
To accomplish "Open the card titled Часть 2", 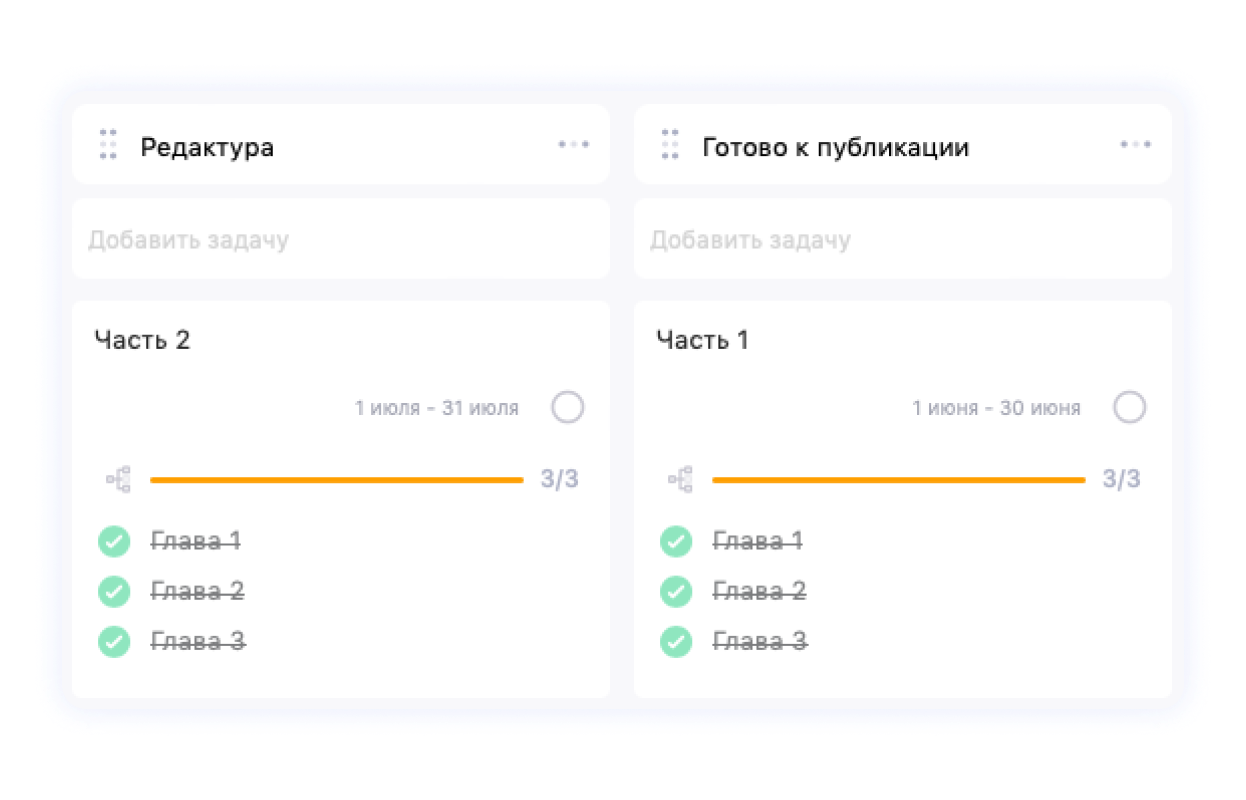I will coord(141,340).
